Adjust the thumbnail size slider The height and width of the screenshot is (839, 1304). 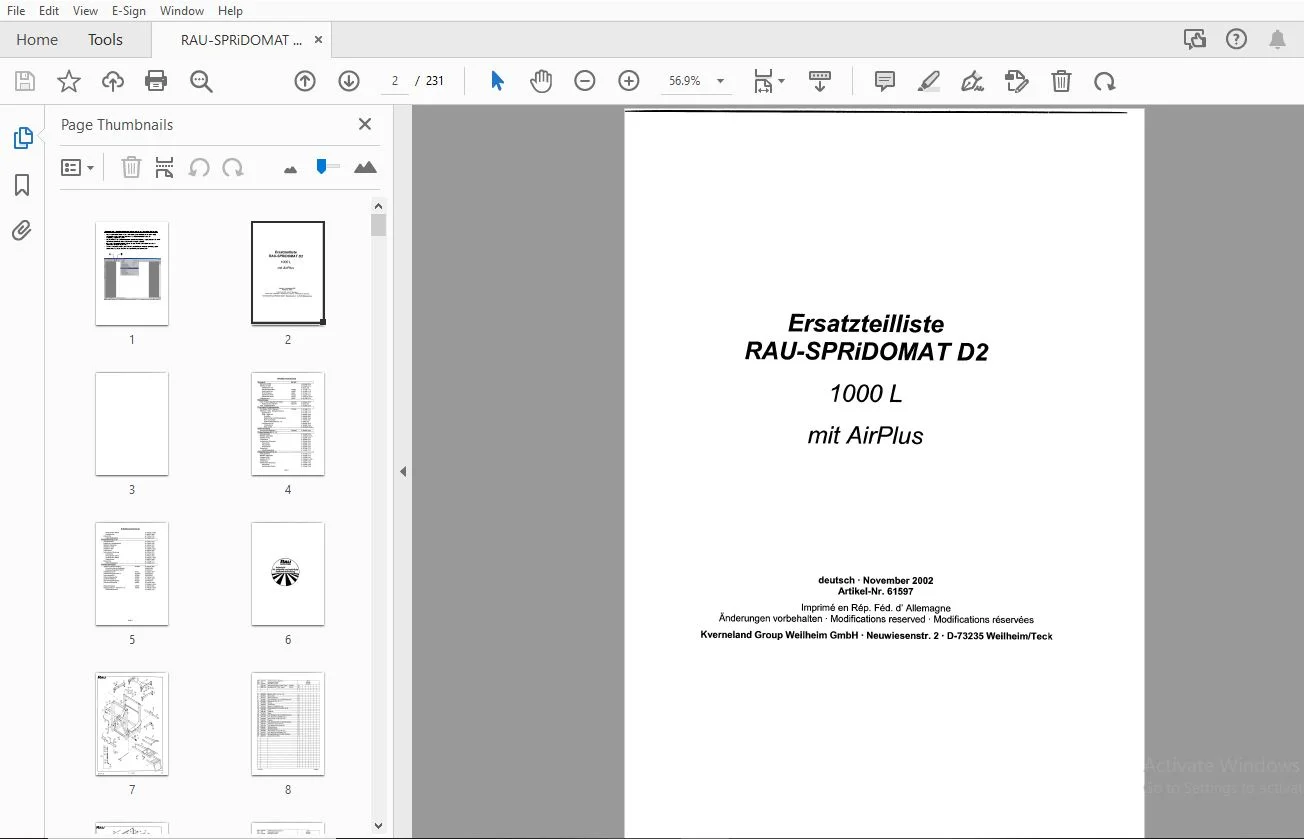[x=321, y=166]
